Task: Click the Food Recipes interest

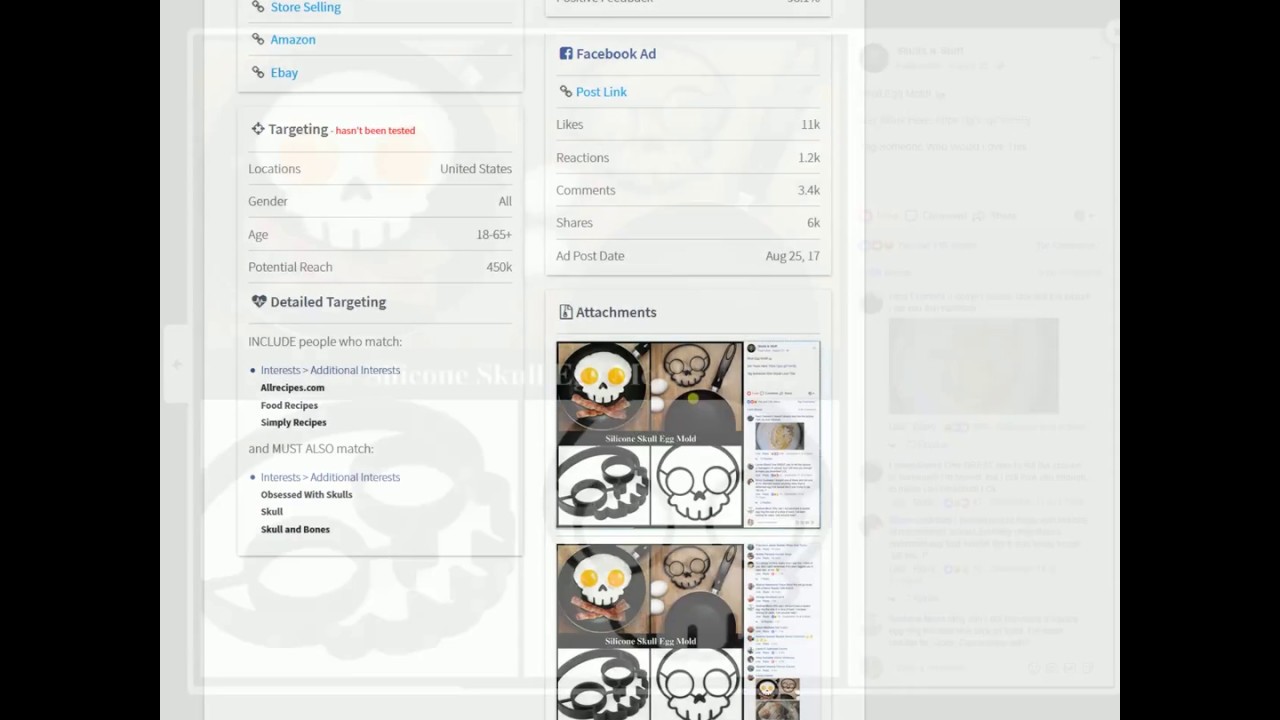Action: point(289,405)
